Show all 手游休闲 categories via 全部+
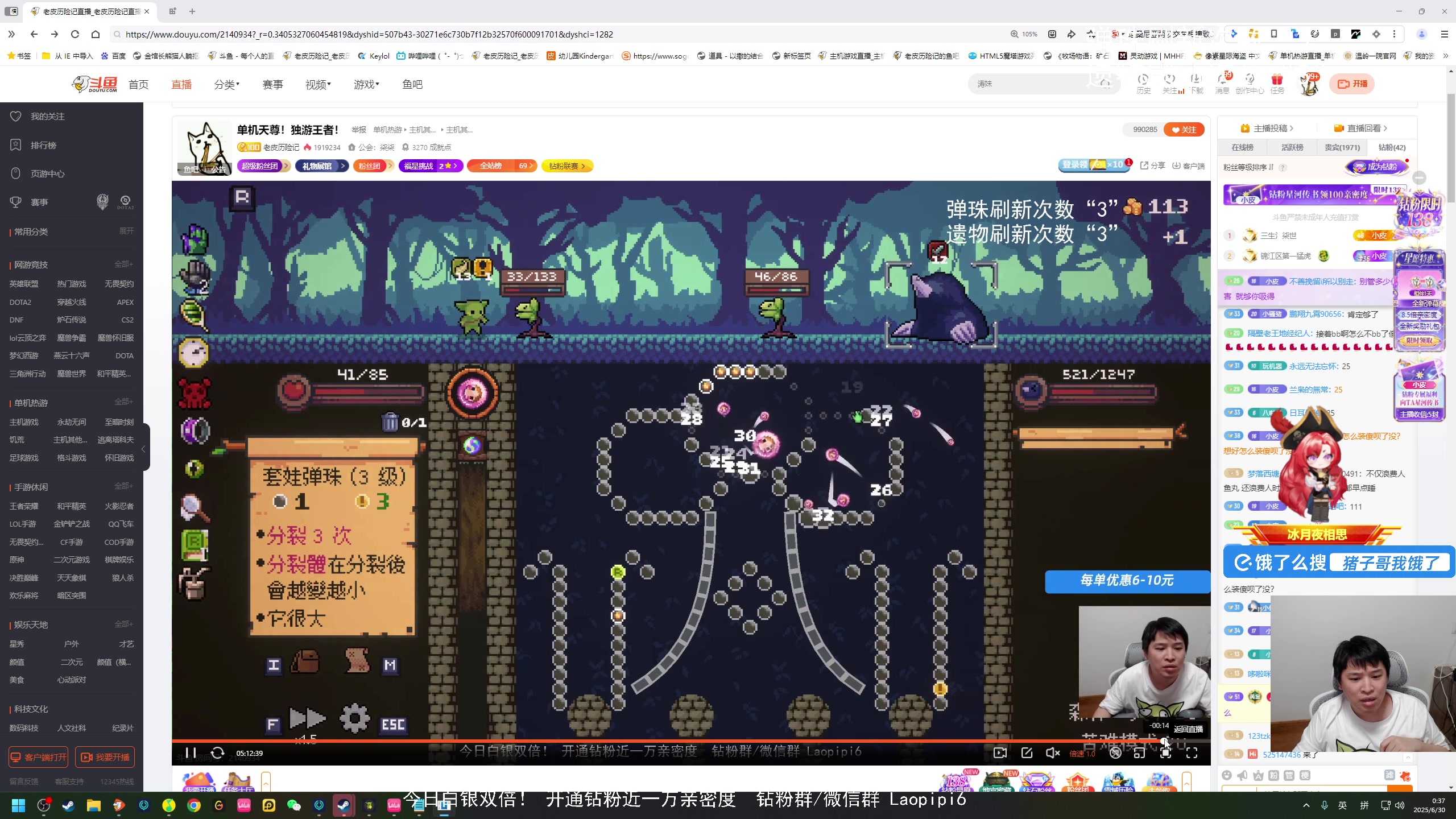This screenshot has width=1456, height=819. pyautogui.click(x=123, y=486)
